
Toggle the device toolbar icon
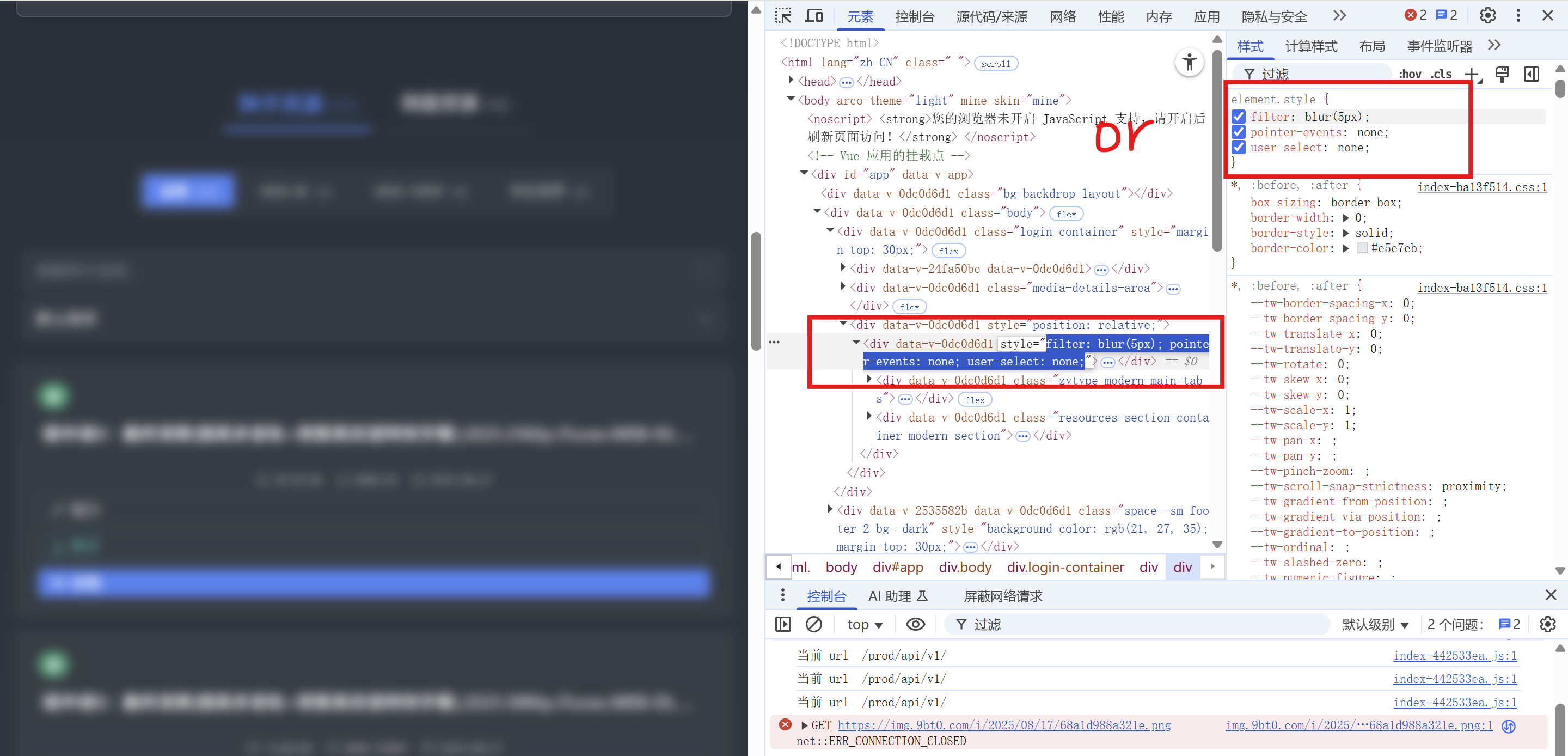[814, 16]
